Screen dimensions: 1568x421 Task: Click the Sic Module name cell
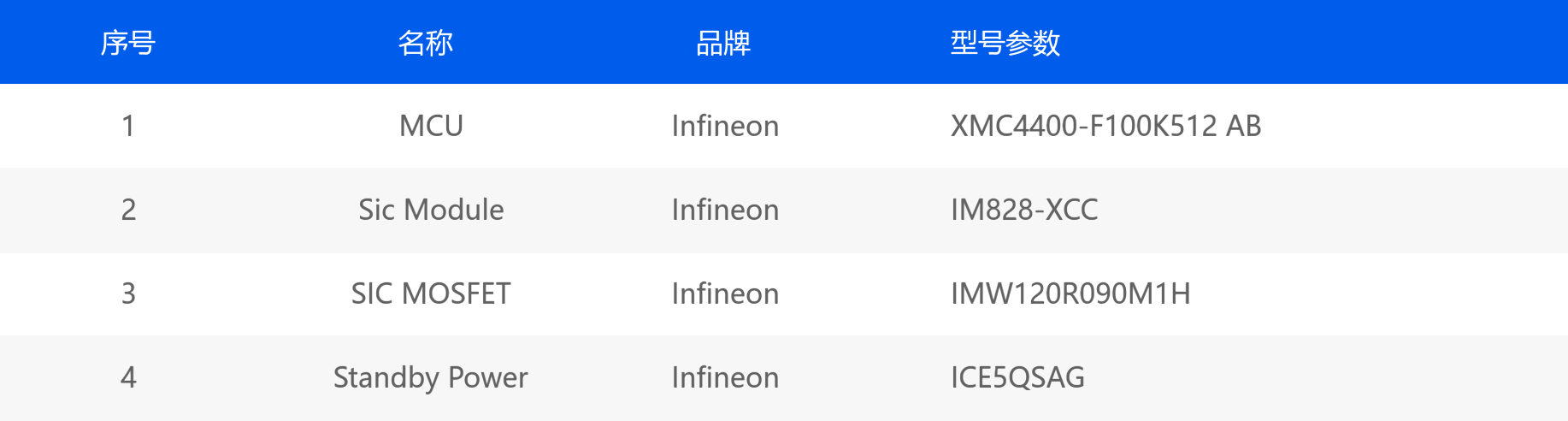coord(431,210)
